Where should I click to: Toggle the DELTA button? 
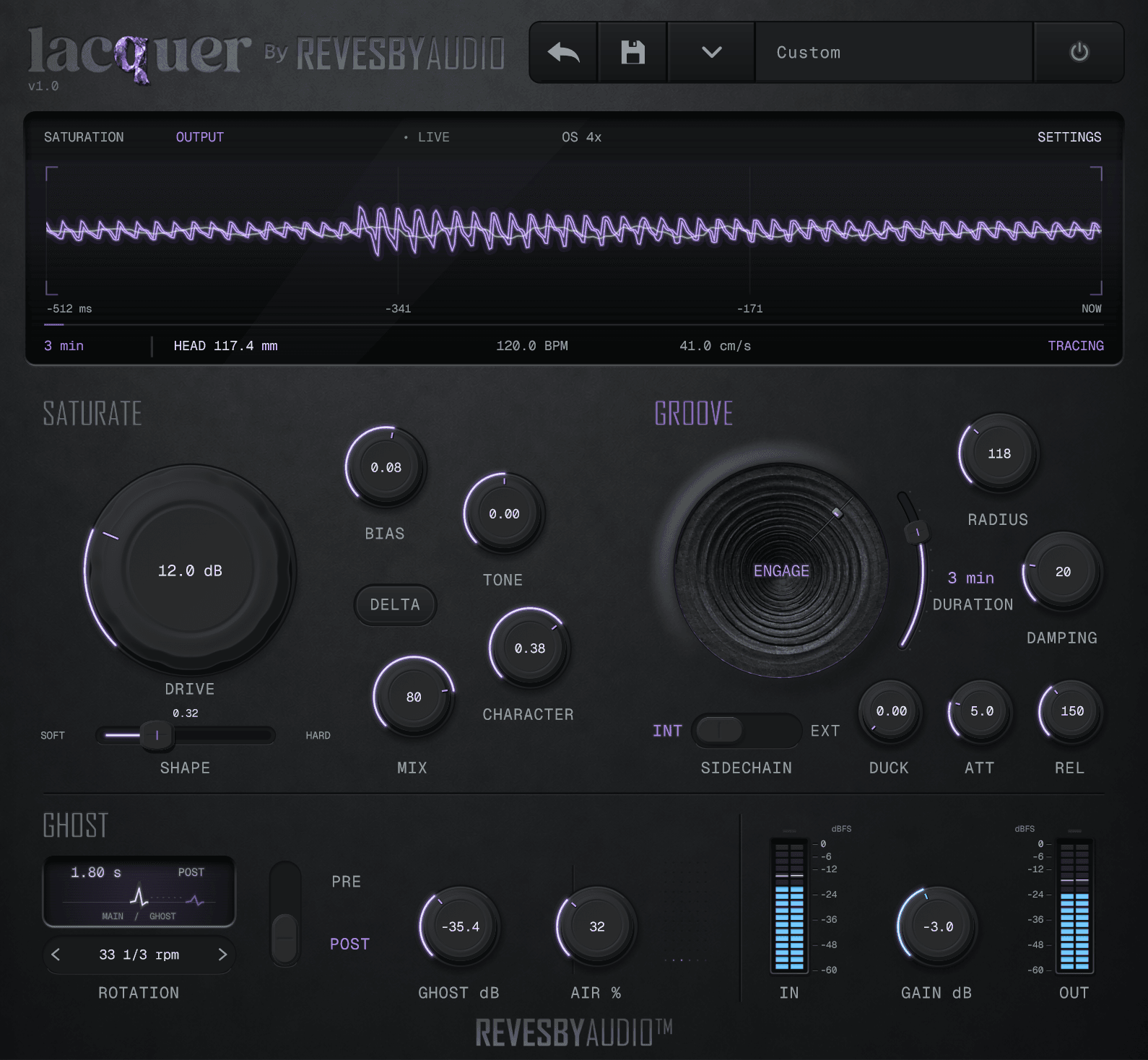click(395, 604)
